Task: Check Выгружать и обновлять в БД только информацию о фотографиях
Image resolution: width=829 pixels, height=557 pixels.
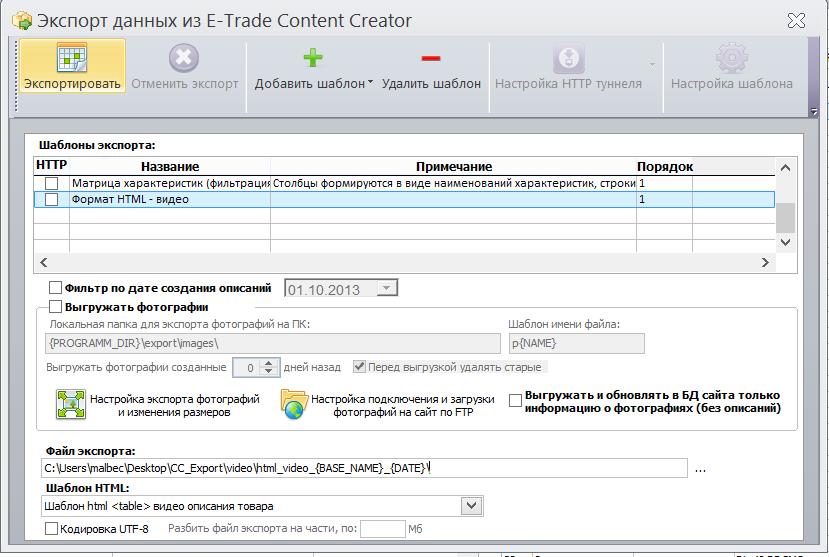Action: 515,401
